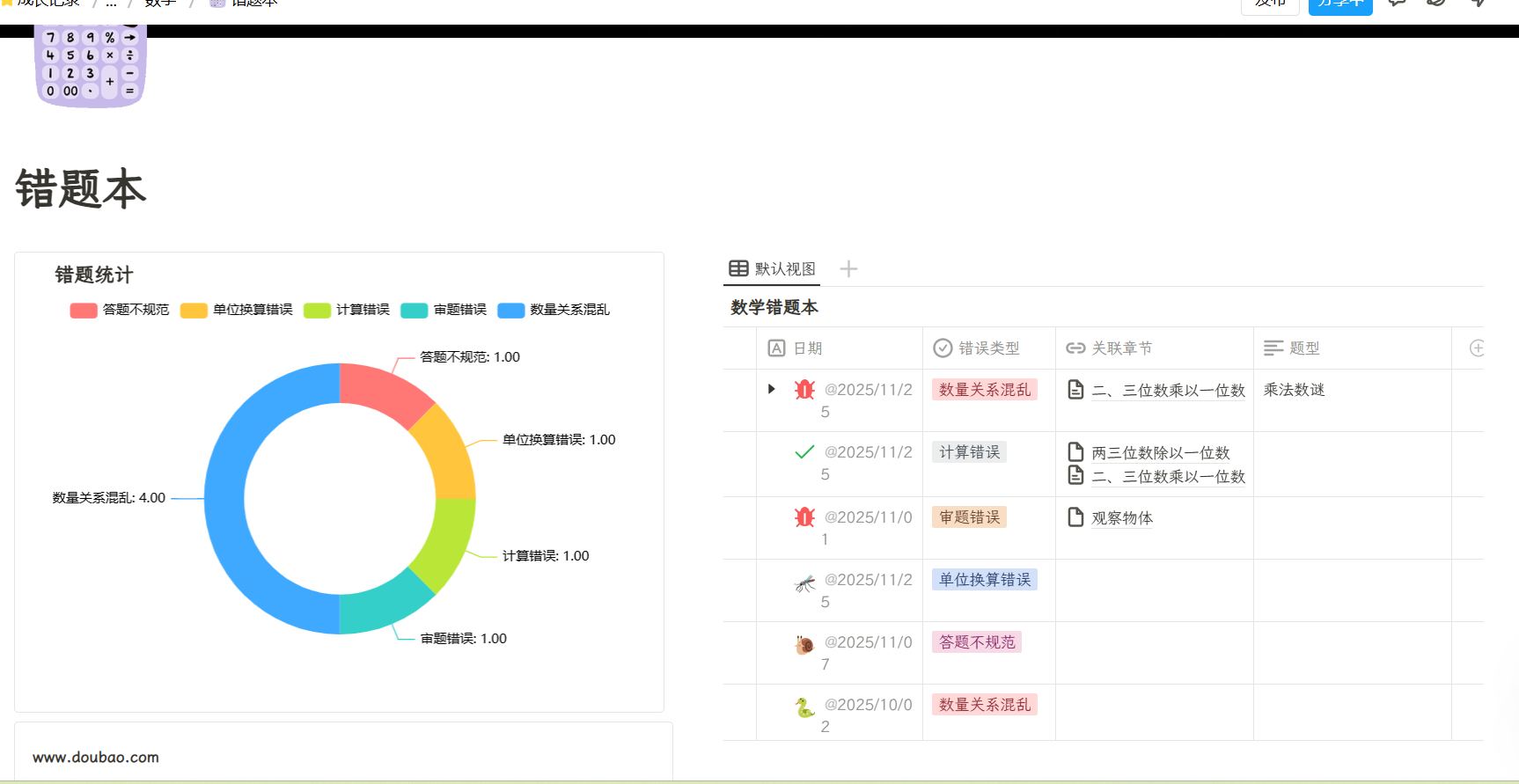This screenshot has height=784, width=1519.
Task: Add a new column with the circled plus
Action: [1477, 348]
